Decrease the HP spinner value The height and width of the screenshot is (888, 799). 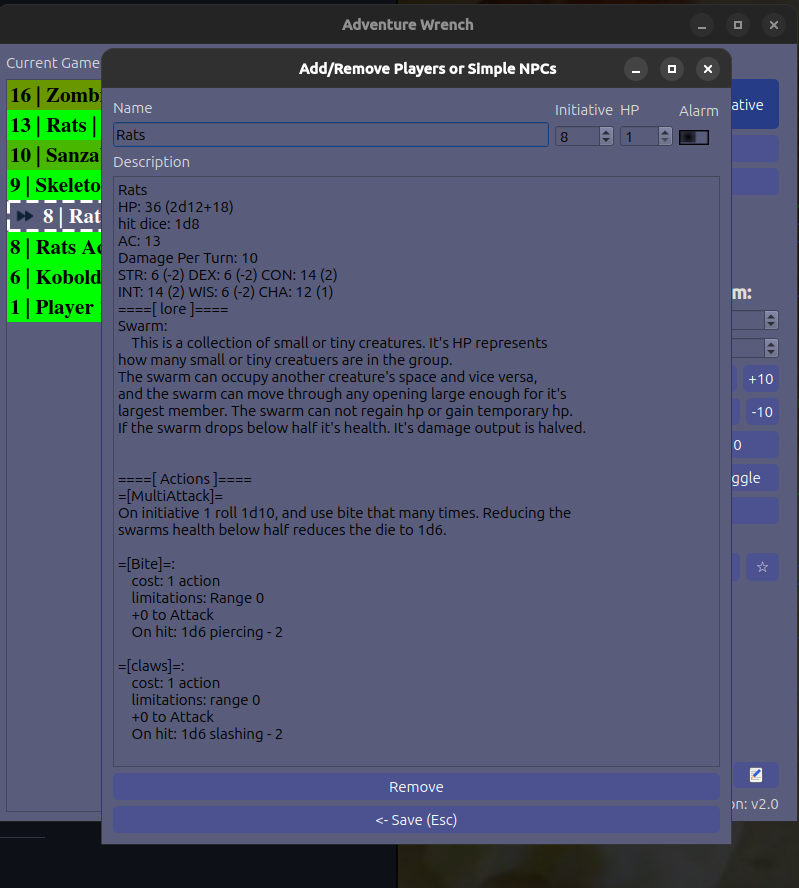click(x=664, y=141)
